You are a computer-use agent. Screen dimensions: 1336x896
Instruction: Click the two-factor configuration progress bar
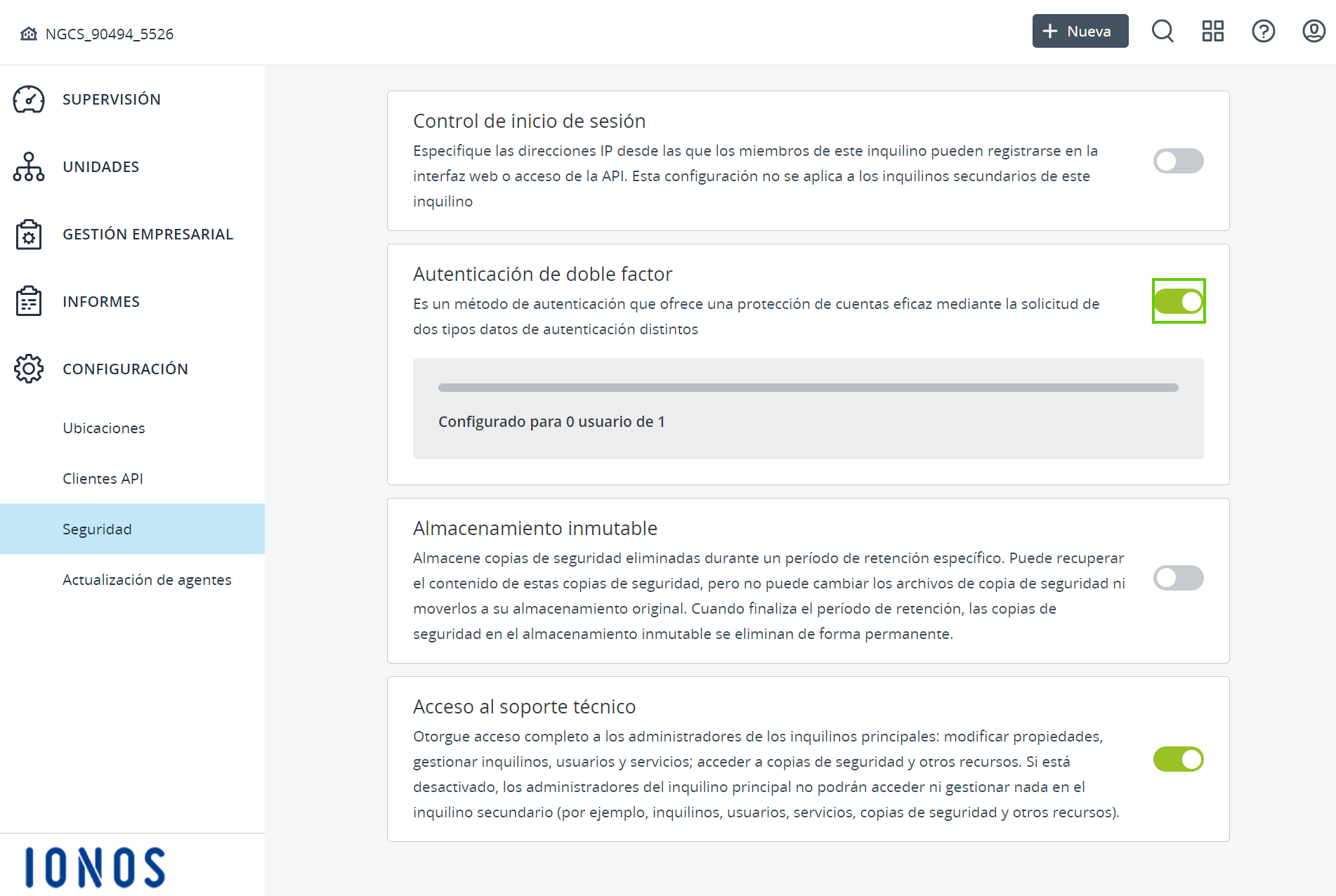click(x=808, y=388)
